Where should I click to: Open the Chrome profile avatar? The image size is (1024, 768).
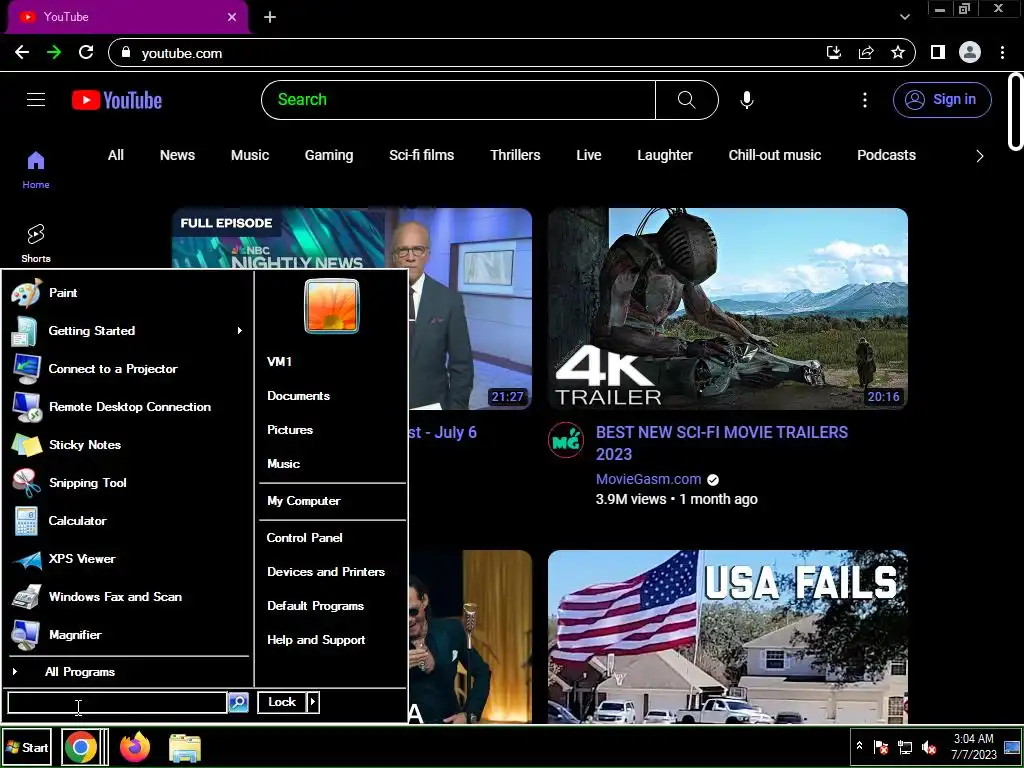point(970,52)
